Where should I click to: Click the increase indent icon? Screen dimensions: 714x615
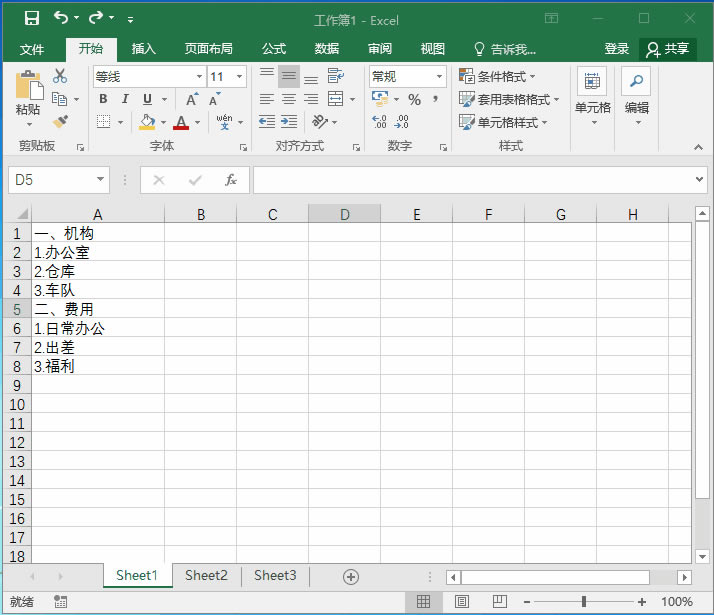tap(291, 122)
